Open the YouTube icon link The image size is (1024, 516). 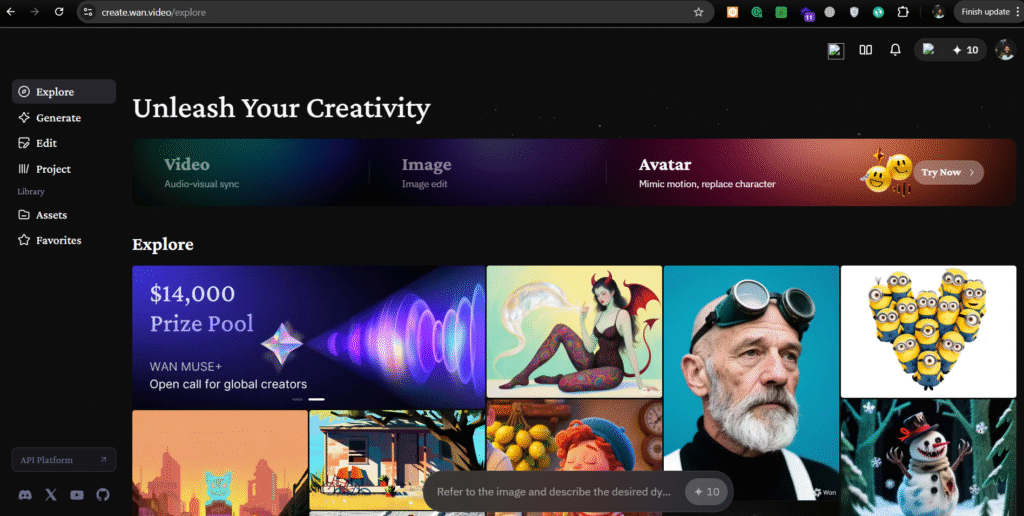77,495
